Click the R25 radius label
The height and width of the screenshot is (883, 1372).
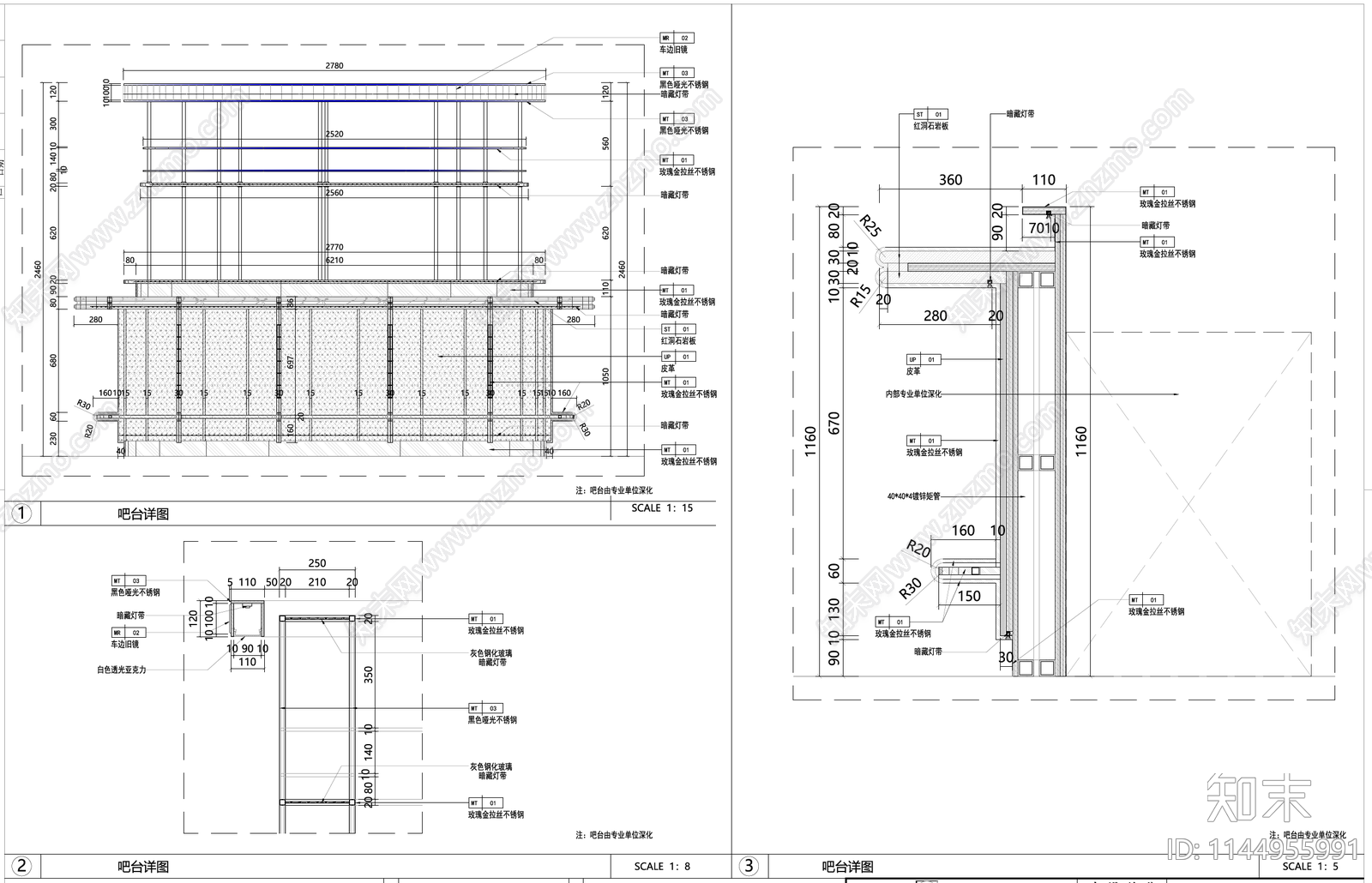point(870,225)
